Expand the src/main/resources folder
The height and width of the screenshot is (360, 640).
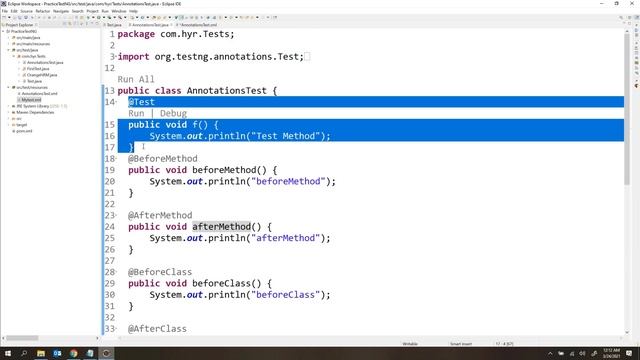pyautogui.click(x=9, y=44)
